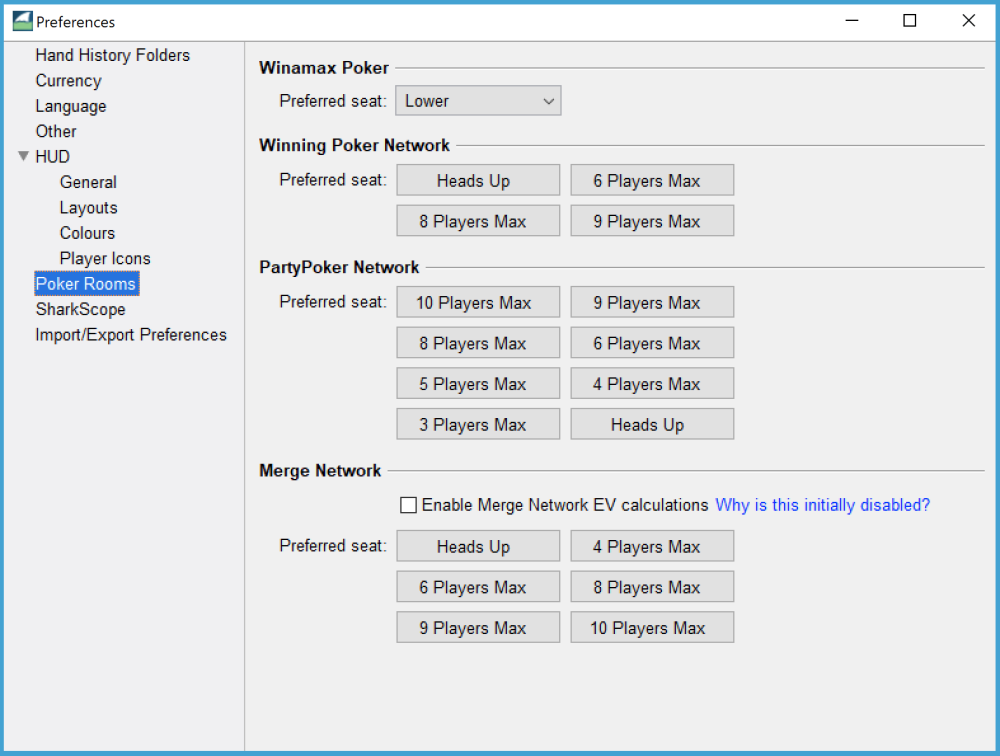The height and width of the screenshot is (756, 1000).
Task: Select Currency in the sidebar
Action: pos(68,81)
